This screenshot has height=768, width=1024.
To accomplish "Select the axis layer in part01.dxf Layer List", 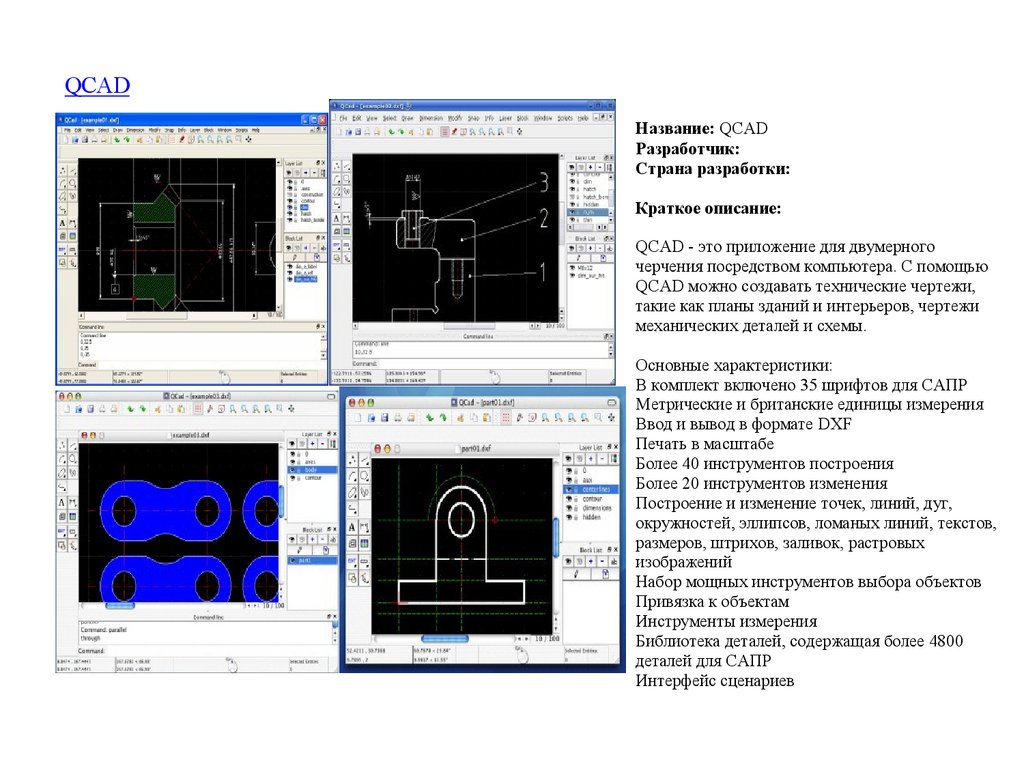I will coord(590,480).
